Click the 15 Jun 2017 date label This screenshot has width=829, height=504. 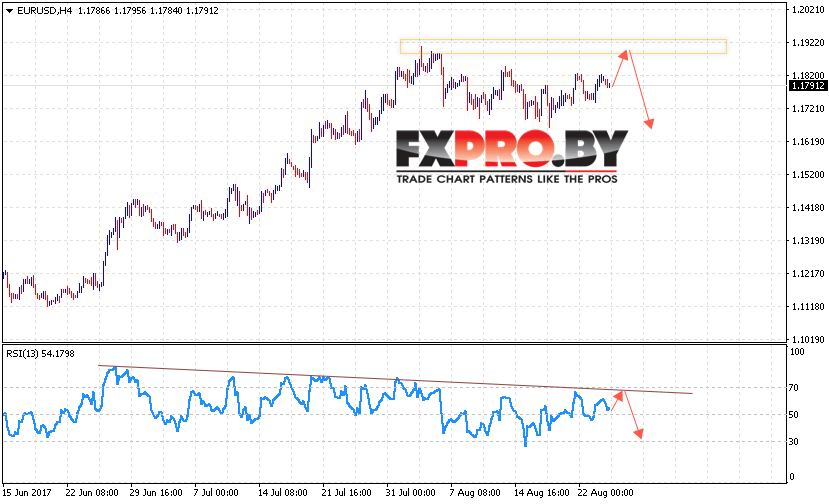pos(27,493)
